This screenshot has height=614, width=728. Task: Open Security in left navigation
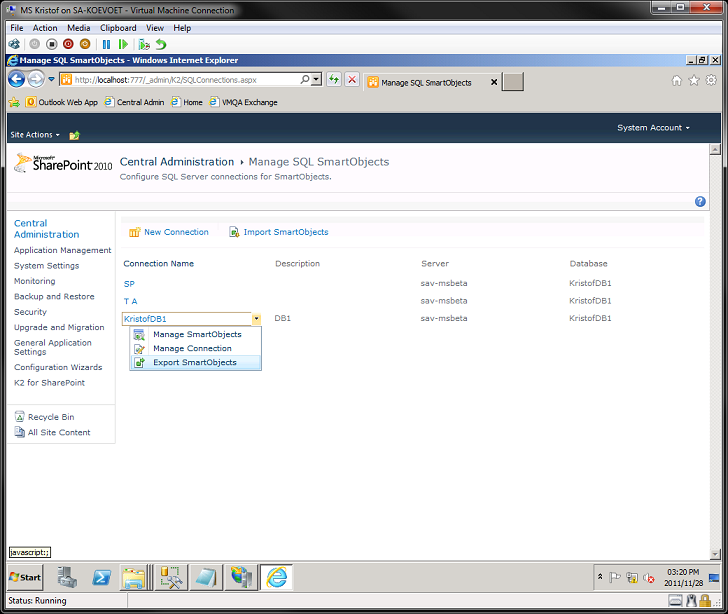pyautogui.click(x=31, y=312)
